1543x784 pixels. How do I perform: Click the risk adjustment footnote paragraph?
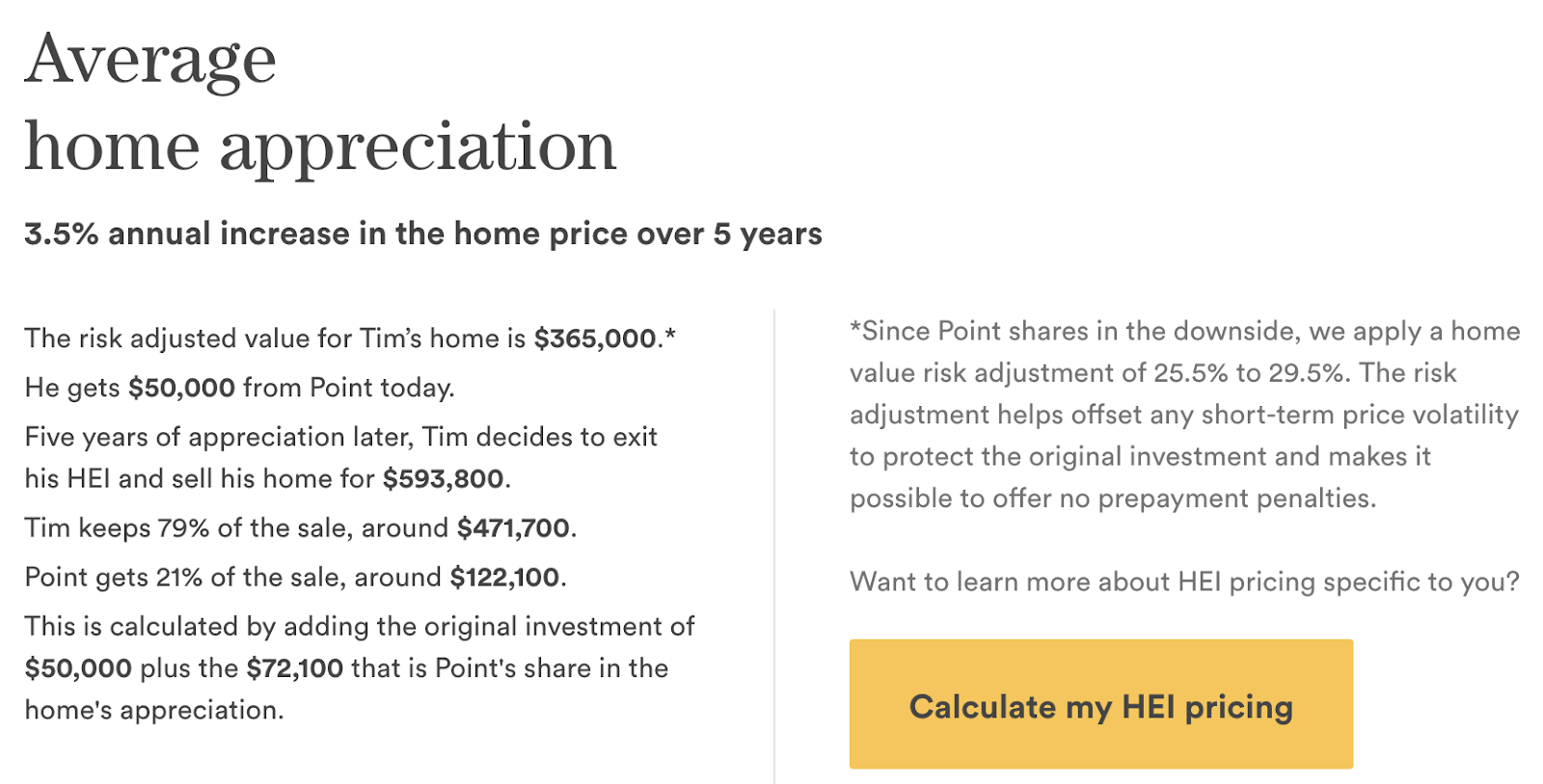(x=1184, y=415)
